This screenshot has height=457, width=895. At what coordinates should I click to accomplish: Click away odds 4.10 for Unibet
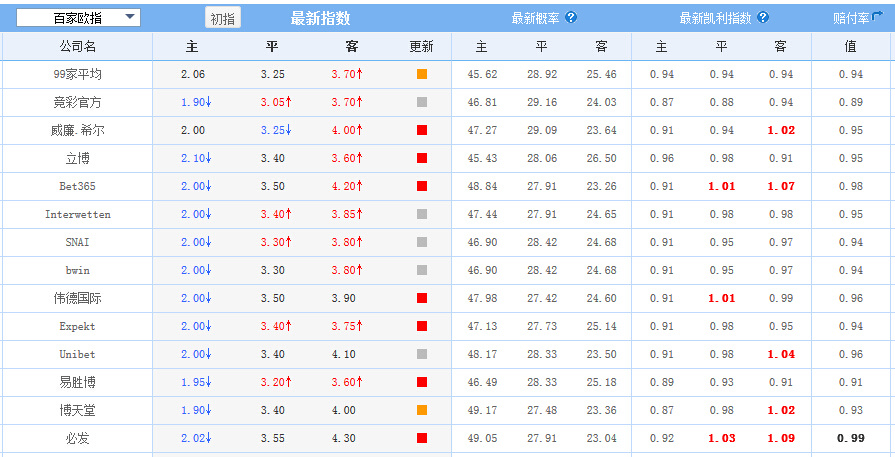coord(344,354)
